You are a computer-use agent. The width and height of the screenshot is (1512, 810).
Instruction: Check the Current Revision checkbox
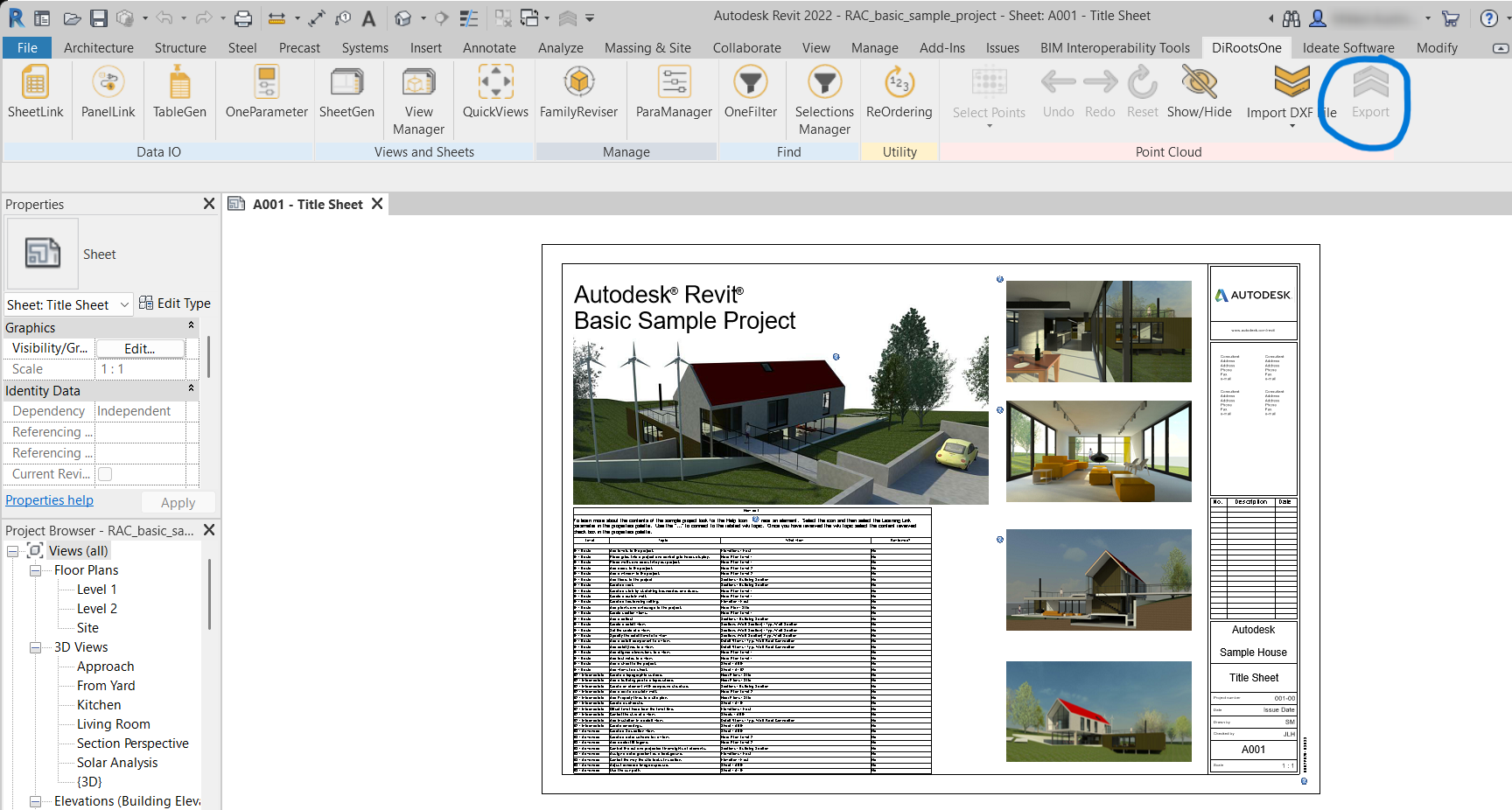tap(102, 473)
